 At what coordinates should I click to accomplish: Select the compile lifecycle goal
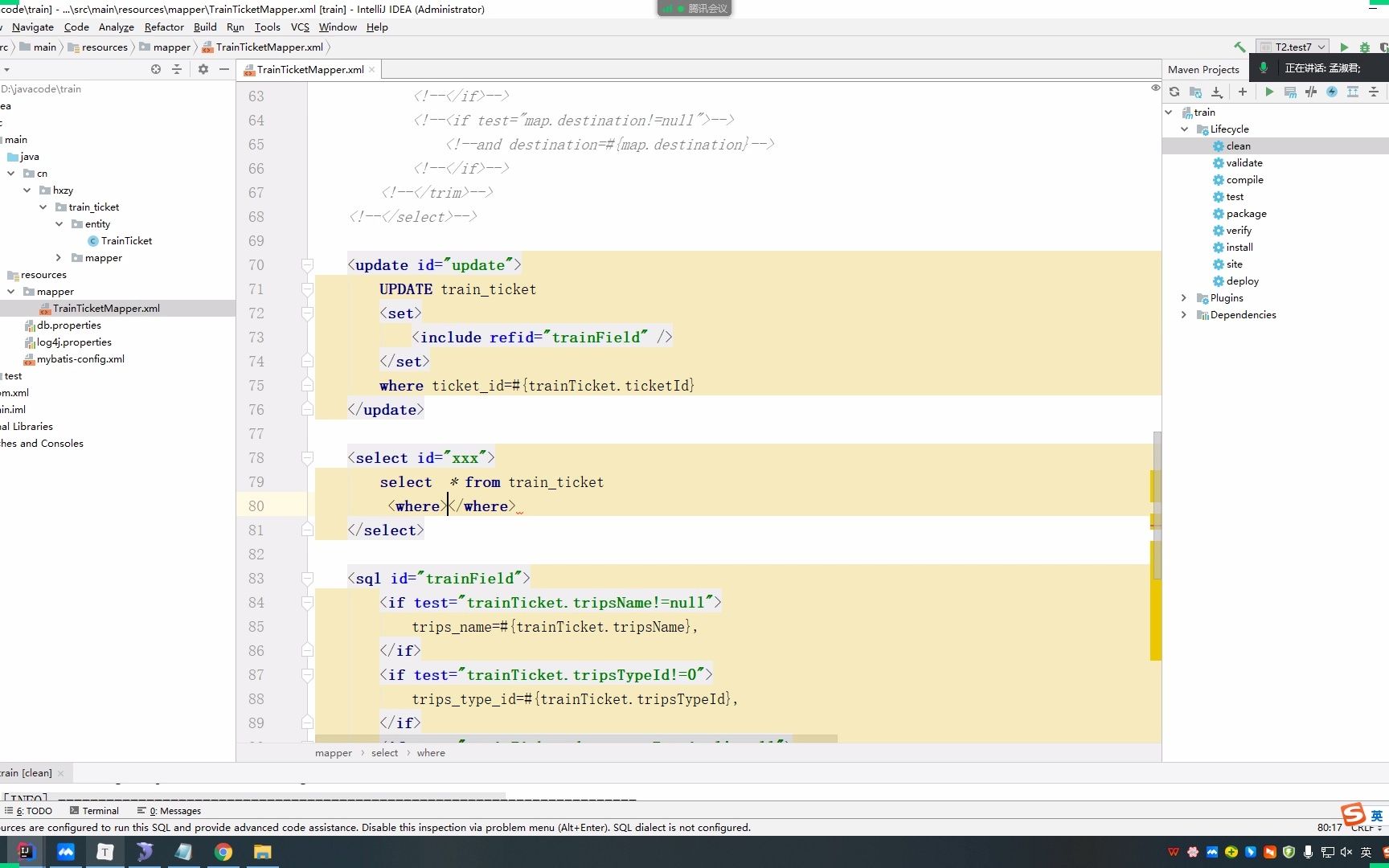click(x=1244, y=180)
